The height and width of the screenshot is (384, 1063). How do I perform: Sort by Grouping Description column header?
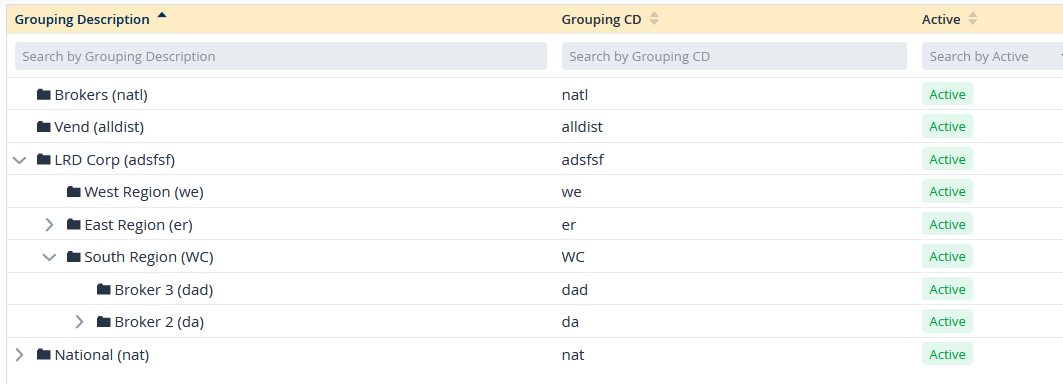[x=82, y=20]
